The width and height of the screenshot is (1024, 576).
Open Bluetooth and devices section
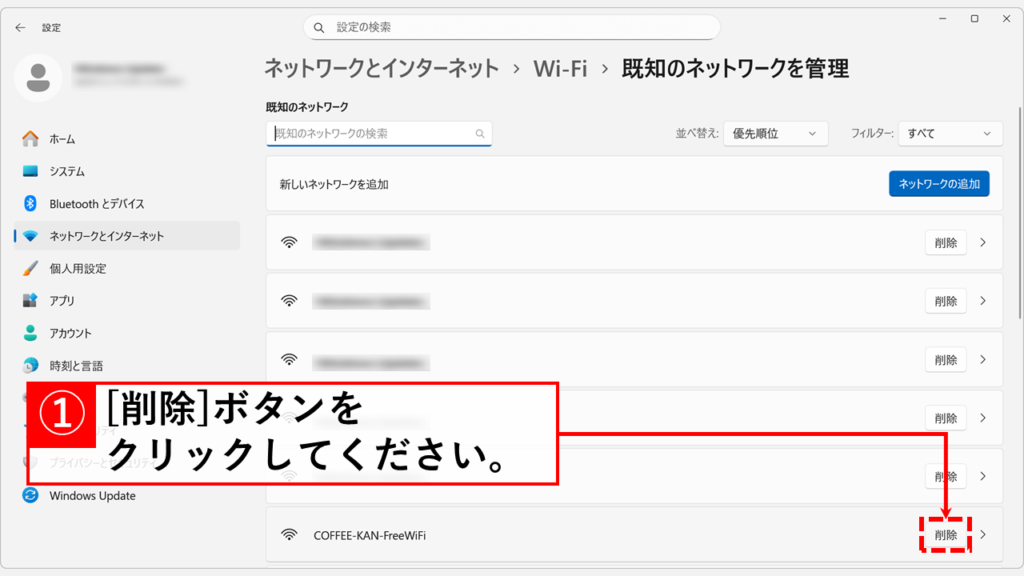[97, 204]
